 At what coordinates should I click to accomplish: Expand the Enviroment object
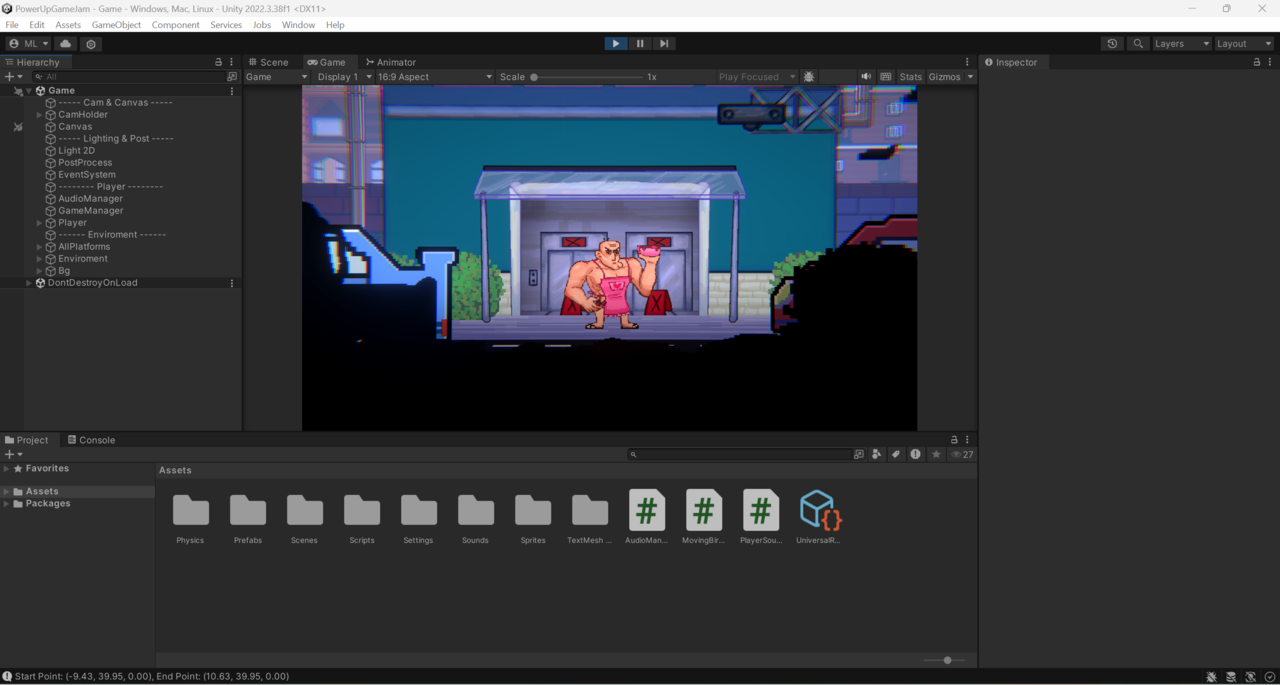[x=39, y=259]
